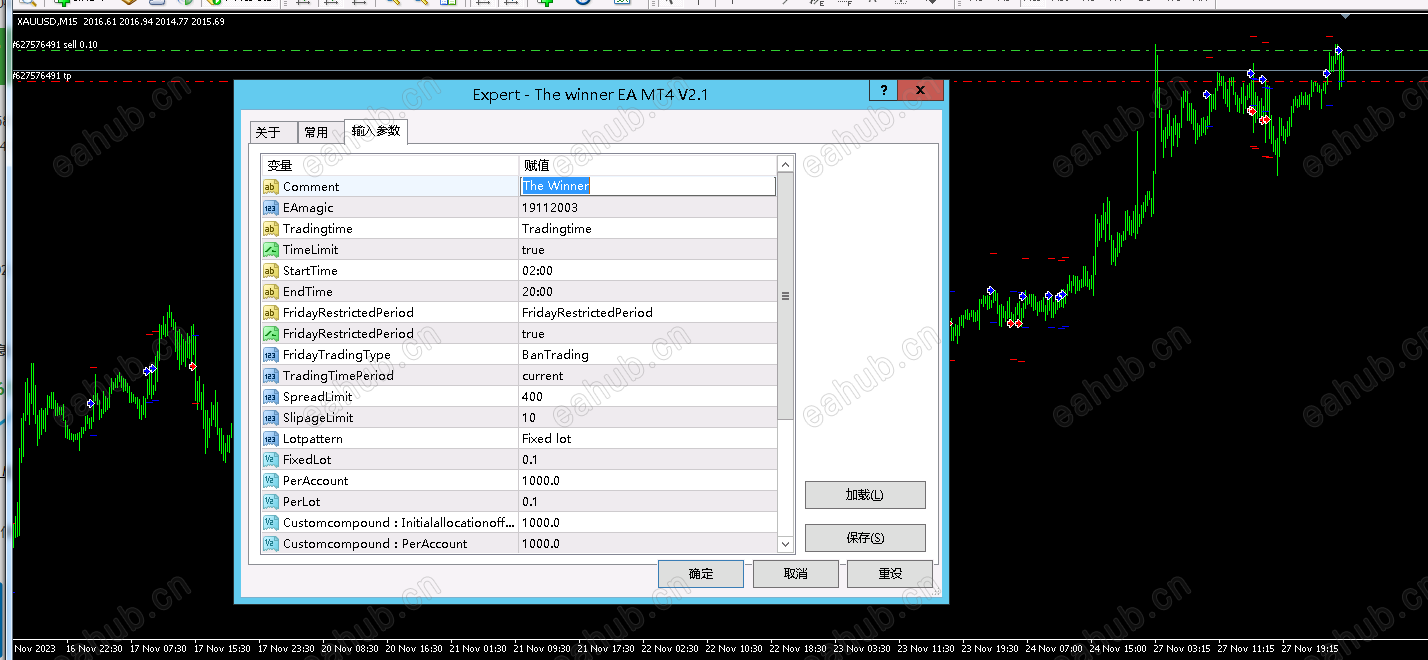
Task: Click the integer icon beside EAmagic
Action: click(x=270, y=208)
